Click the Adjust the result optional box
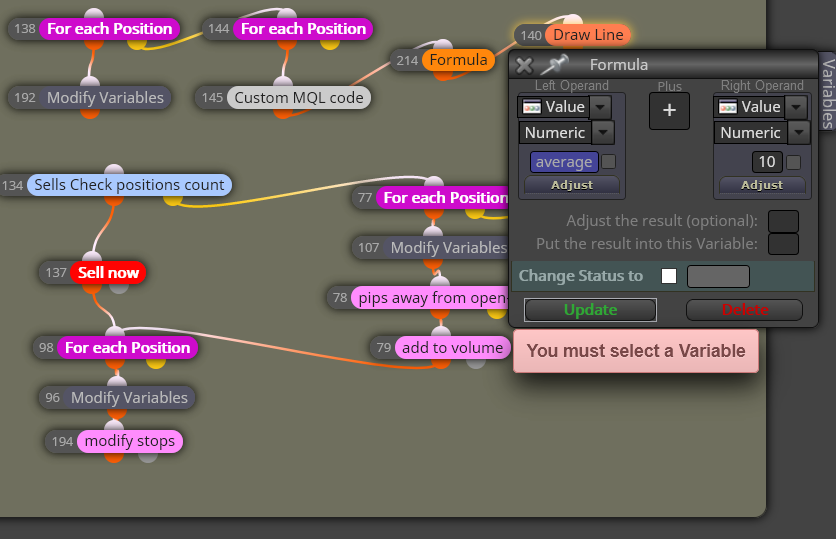 tap(783, 221)
